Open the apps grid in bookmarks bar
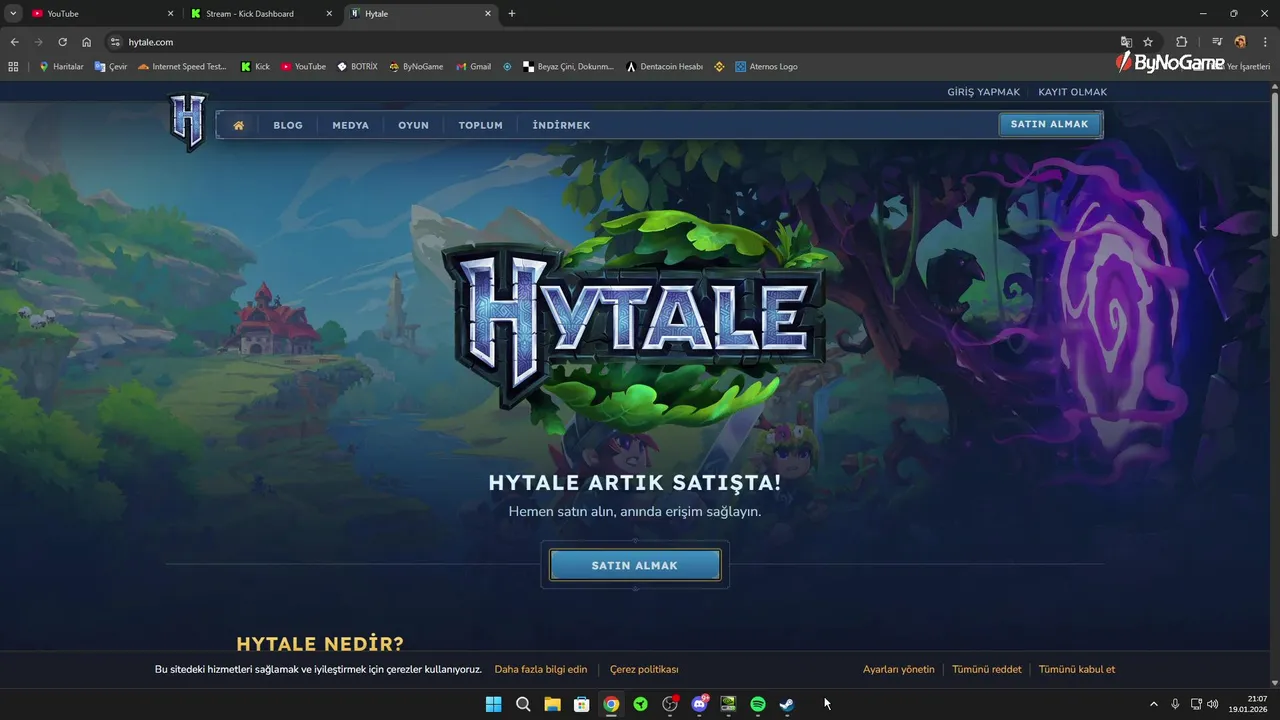This screenshot has height=720, width=1280. tap(13, 67)
